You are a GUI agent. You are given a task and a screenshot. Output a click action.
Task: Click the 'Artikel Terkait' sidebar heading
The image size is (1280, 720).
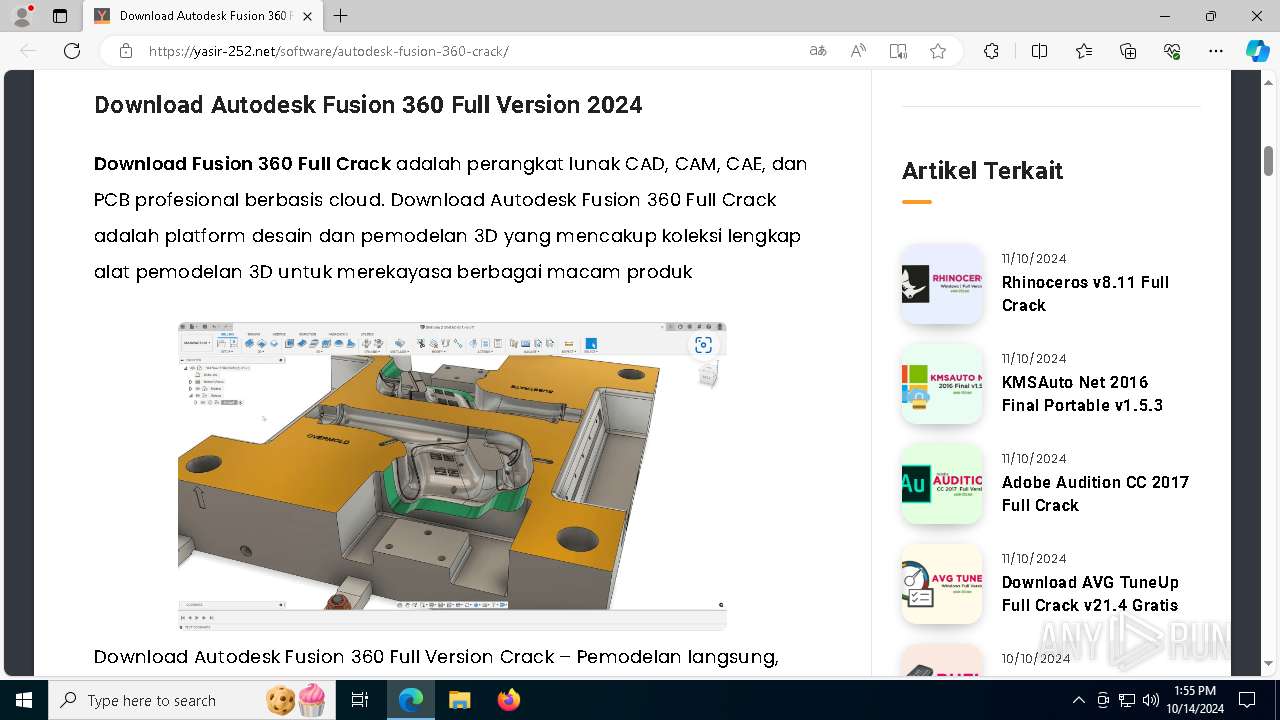[982, 171]
